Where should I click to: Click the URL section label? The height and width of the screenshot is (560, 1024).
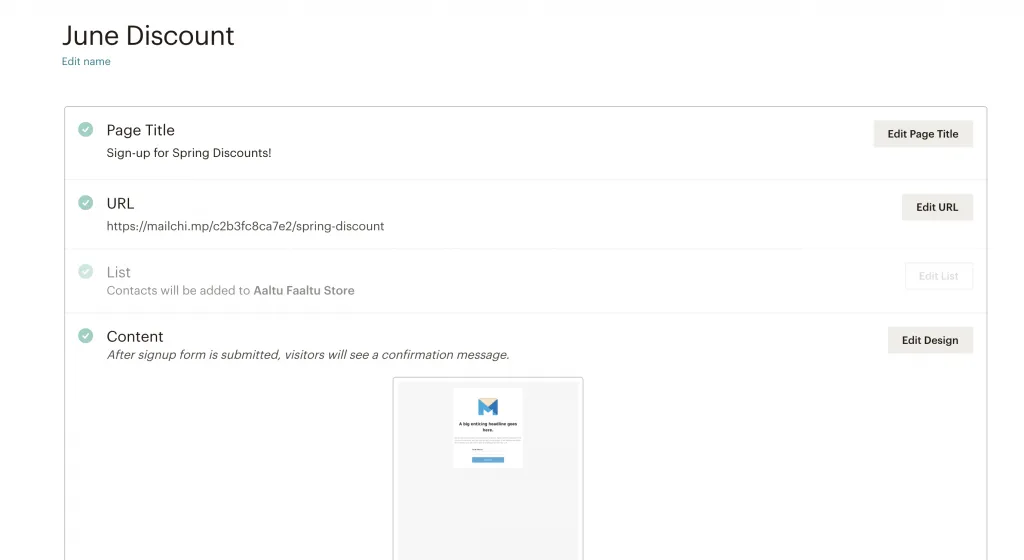(x=120, y=204)
